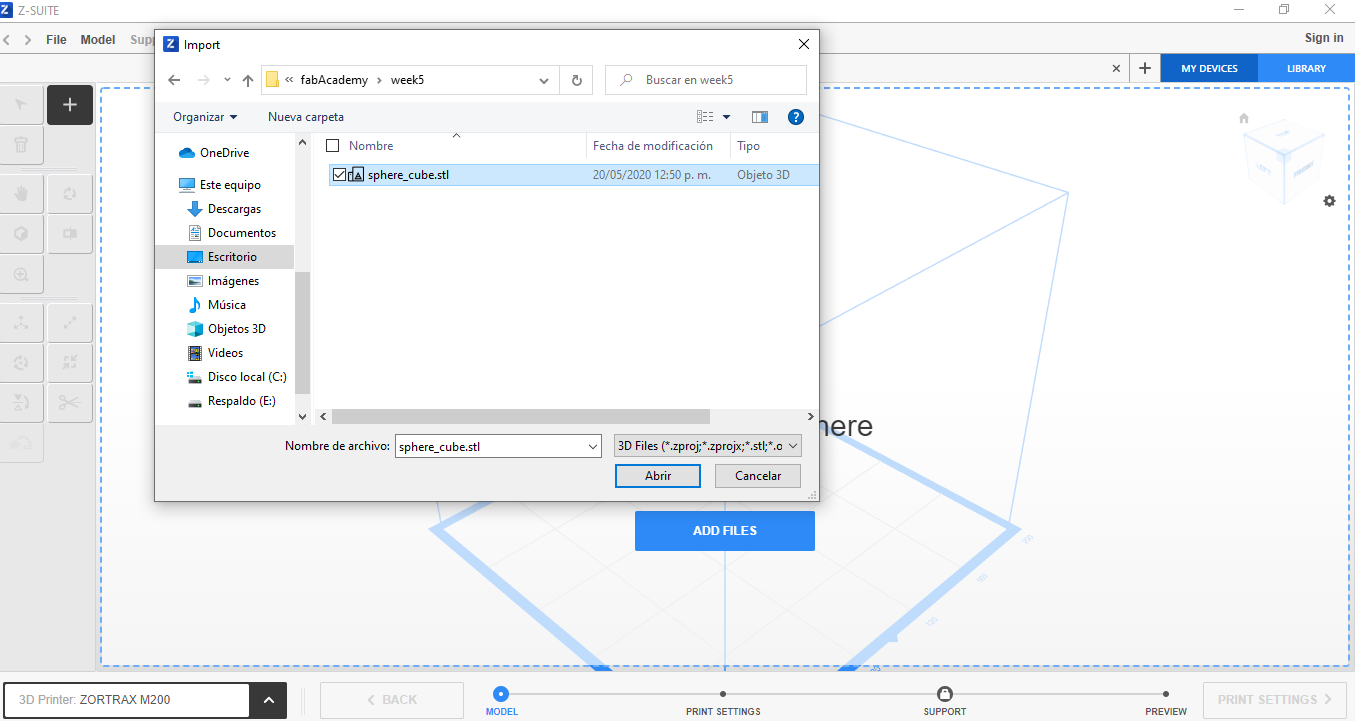Open the view options dropdown arrow
1355x721 pixels.
pyautogui.click(x=726, y=117)
